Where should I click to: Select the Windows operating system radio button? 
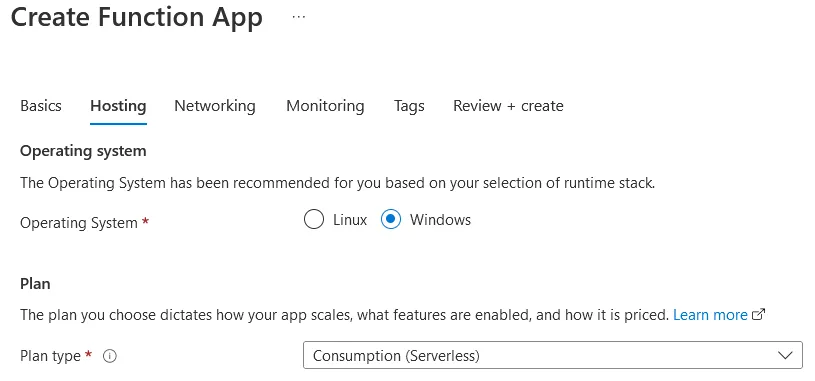391,219
